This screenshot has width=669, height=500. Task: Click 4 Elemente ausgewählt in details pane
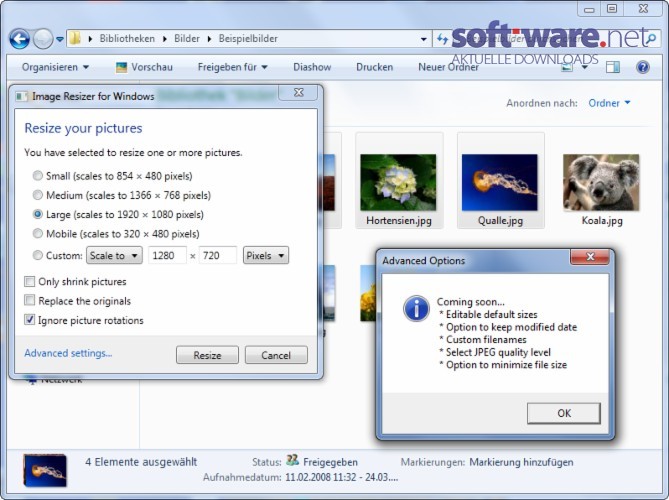coord(141,462)
